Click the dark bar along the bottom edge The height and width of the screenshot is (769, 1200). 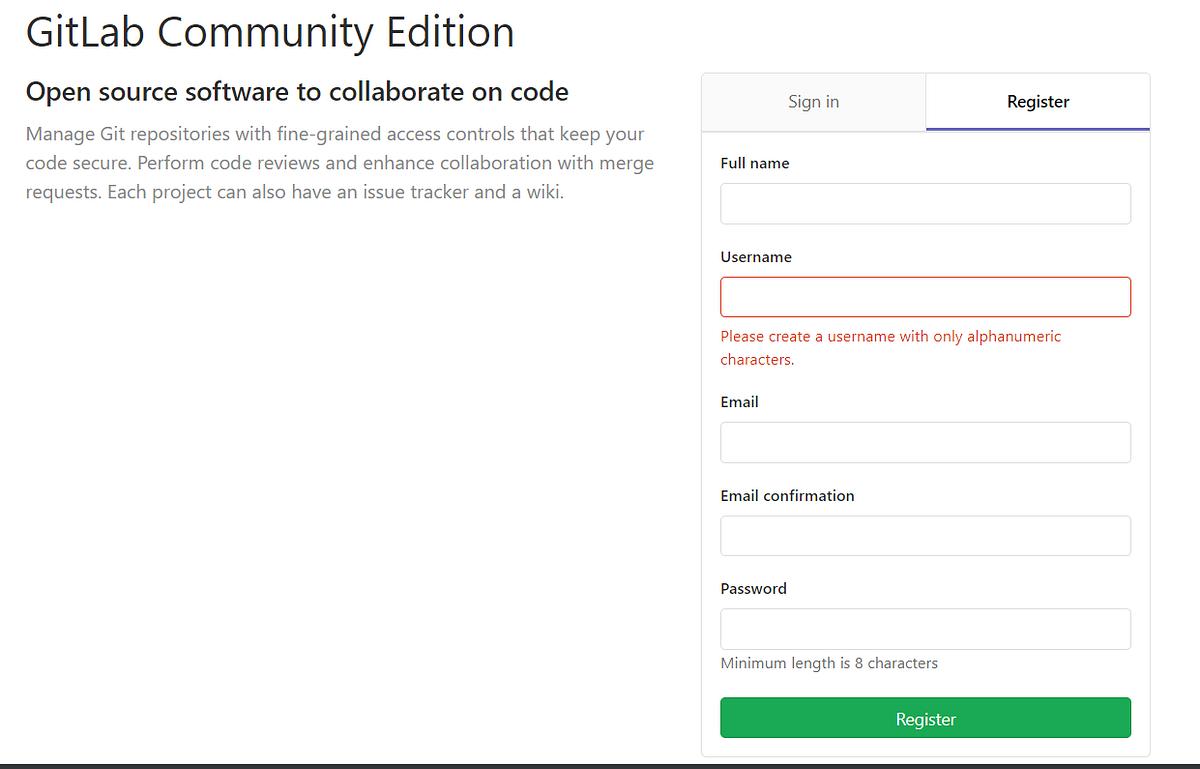click(x=600, y=765)
